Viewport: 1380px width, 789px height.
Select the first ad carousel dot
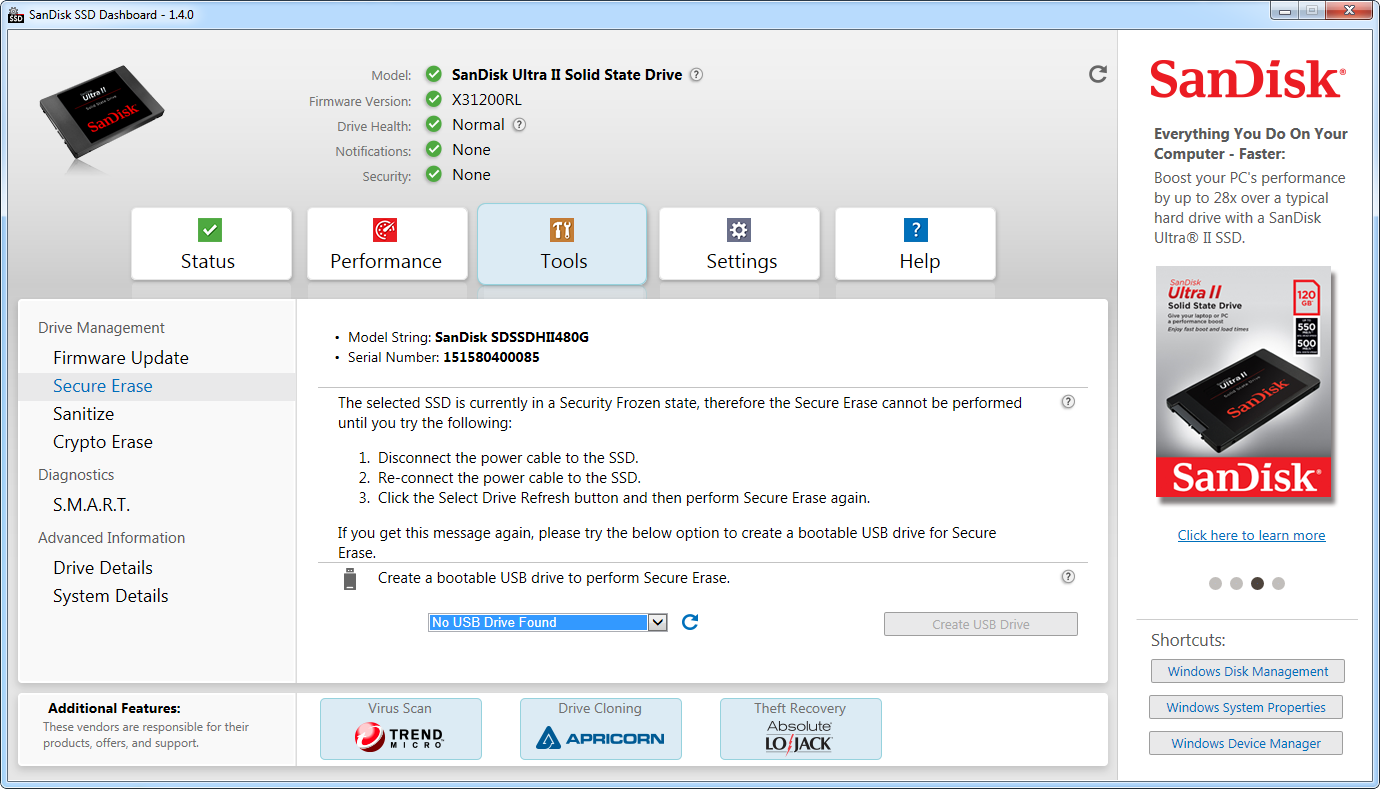1215,583
